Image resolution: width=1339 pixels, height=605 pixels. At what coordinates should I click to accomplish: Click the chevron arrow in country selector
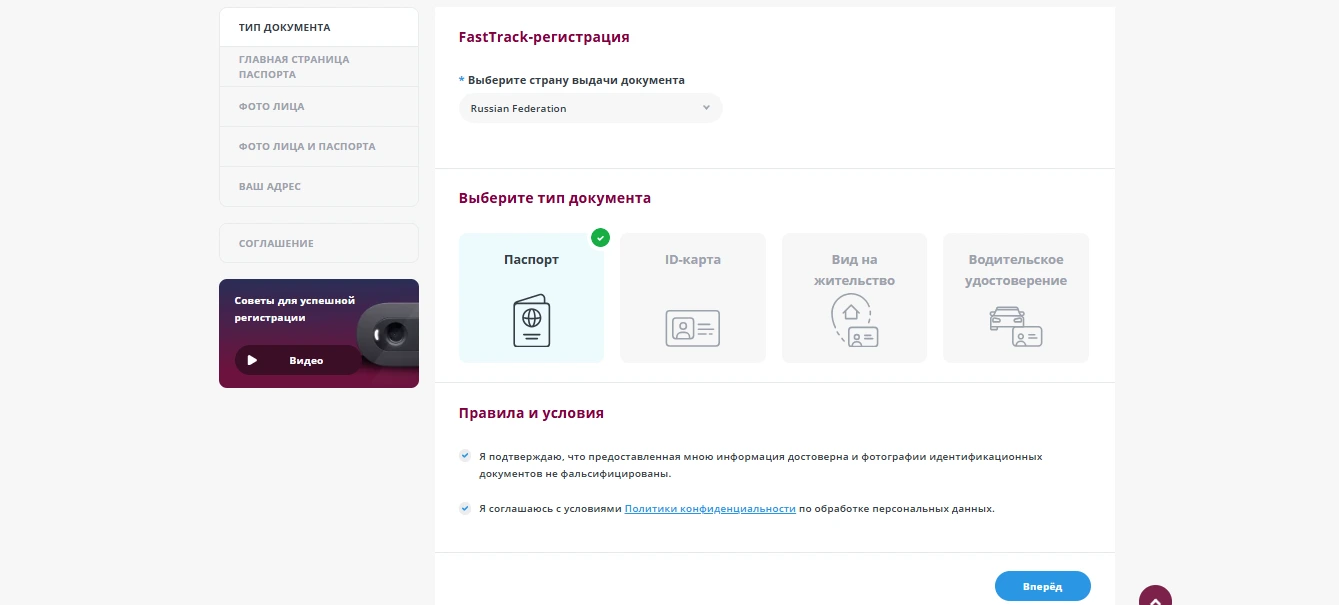706,108
